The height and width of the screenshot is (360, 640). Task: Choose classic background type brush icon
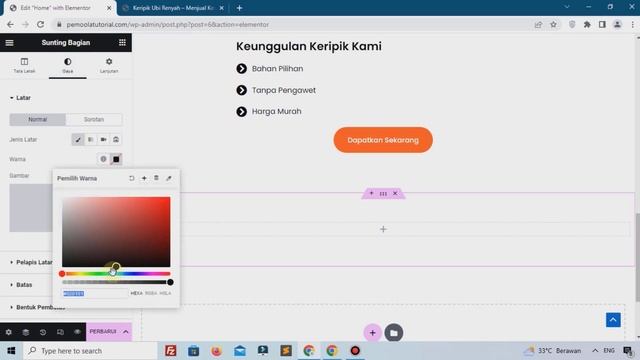[x=78, y=140]
